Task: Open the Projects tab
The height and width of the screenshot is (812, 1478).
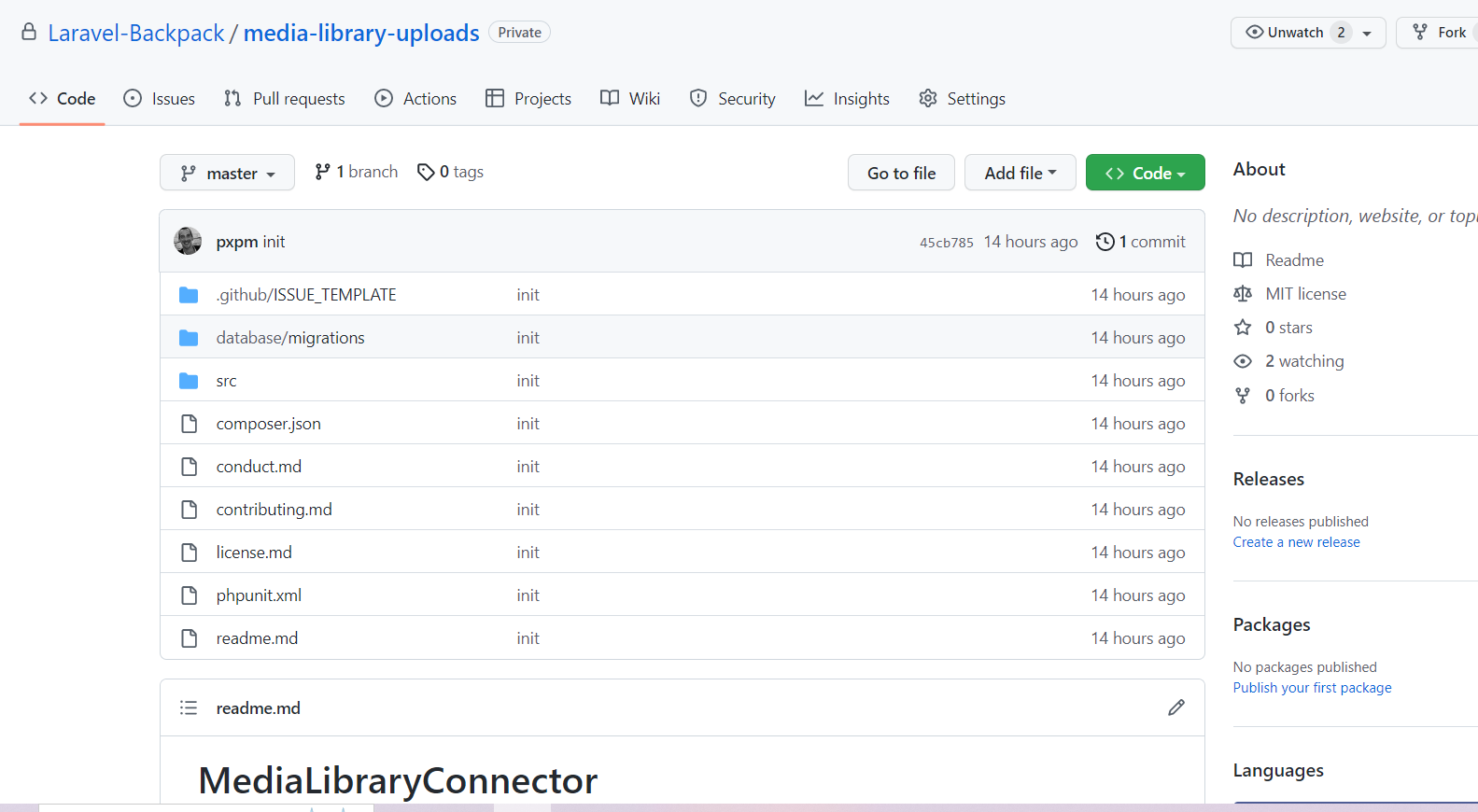Action: pos(528,98)
